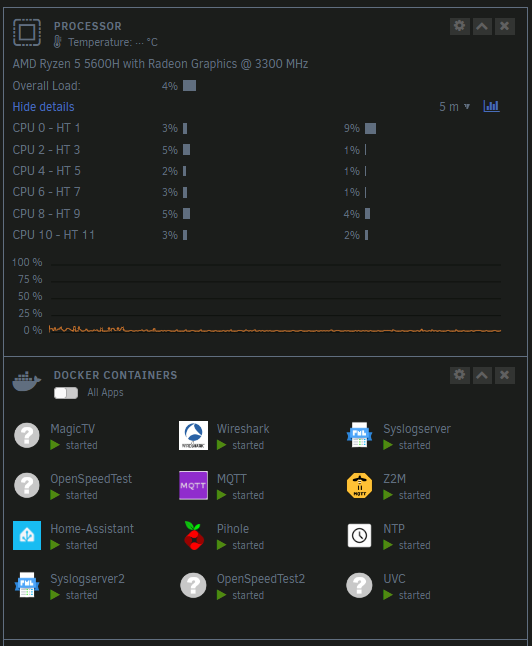
Task: Click the OpenSpeedTest2 question mark icon
Action: tap(193, 585)
